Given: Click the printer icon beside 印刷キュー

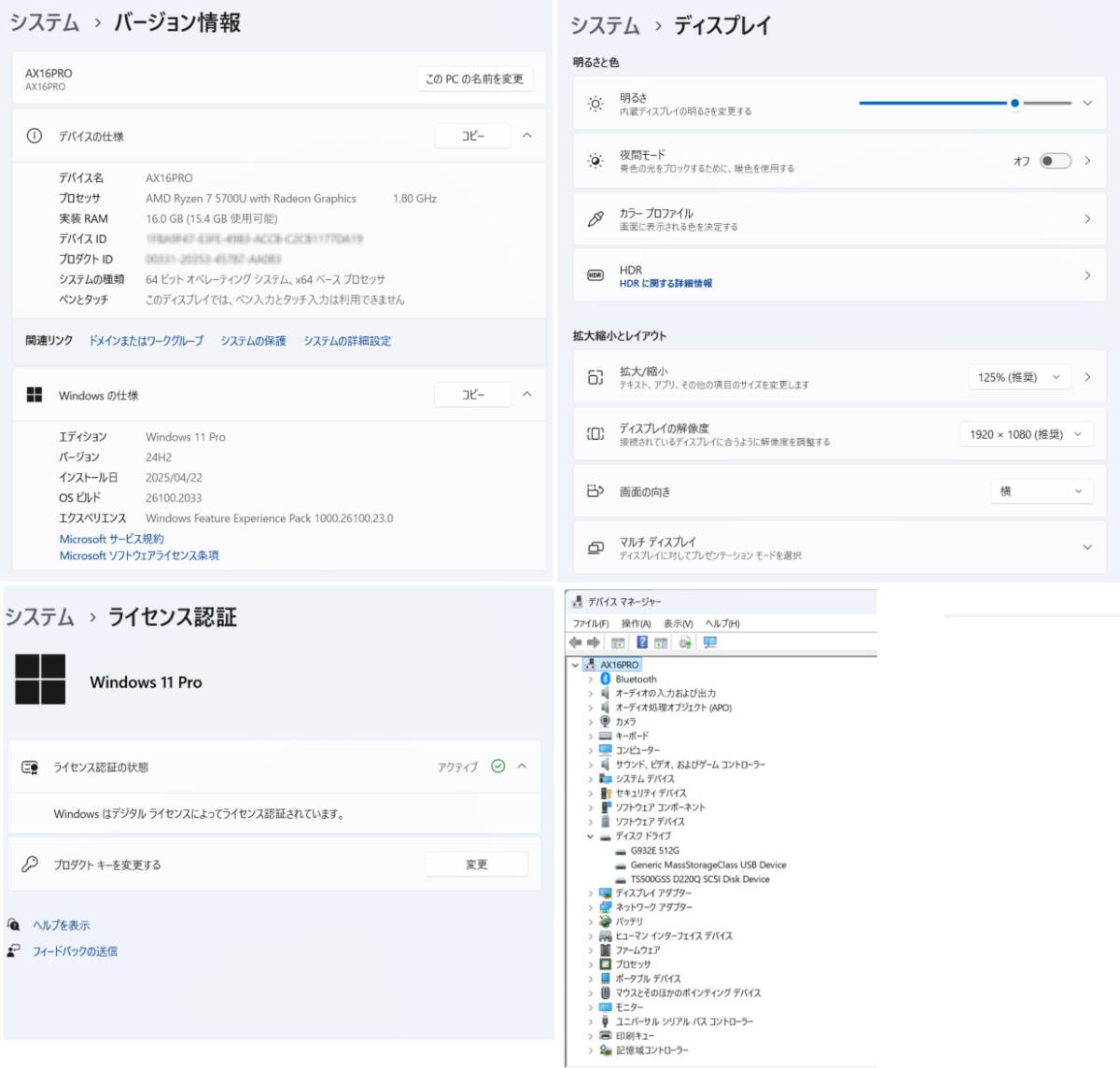Looking at the screenshot, I should [605, 1035].
